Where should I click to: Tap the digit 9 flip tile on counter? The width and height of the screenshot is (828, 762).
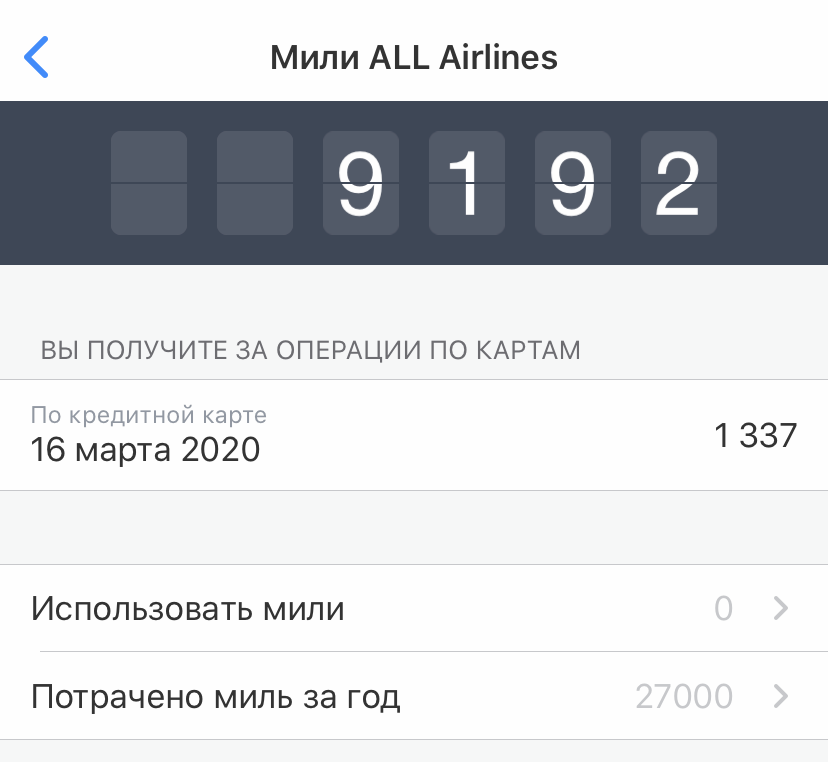tap(360, 182)
